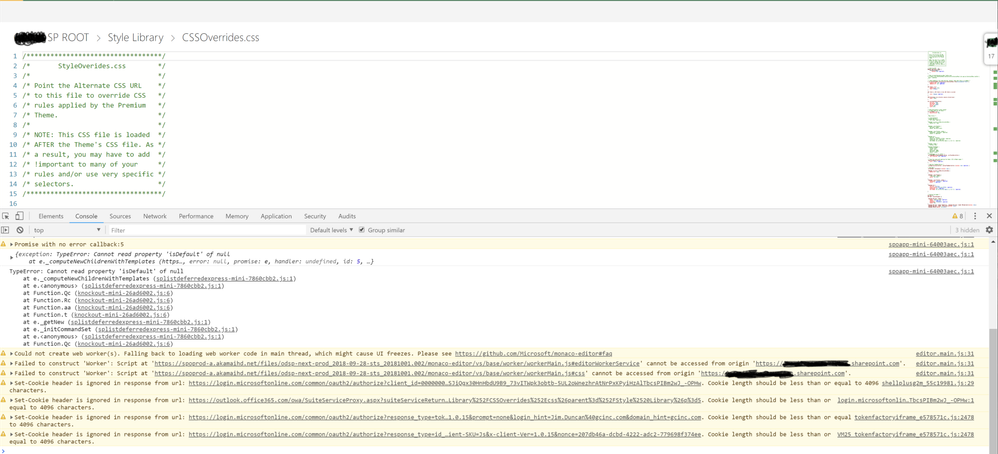Click warning icon beside 'Promise with no error callback'
Image resolution: width=998 pixels, height=454 pixels.
pyautogui.click(x=4, y=245)
